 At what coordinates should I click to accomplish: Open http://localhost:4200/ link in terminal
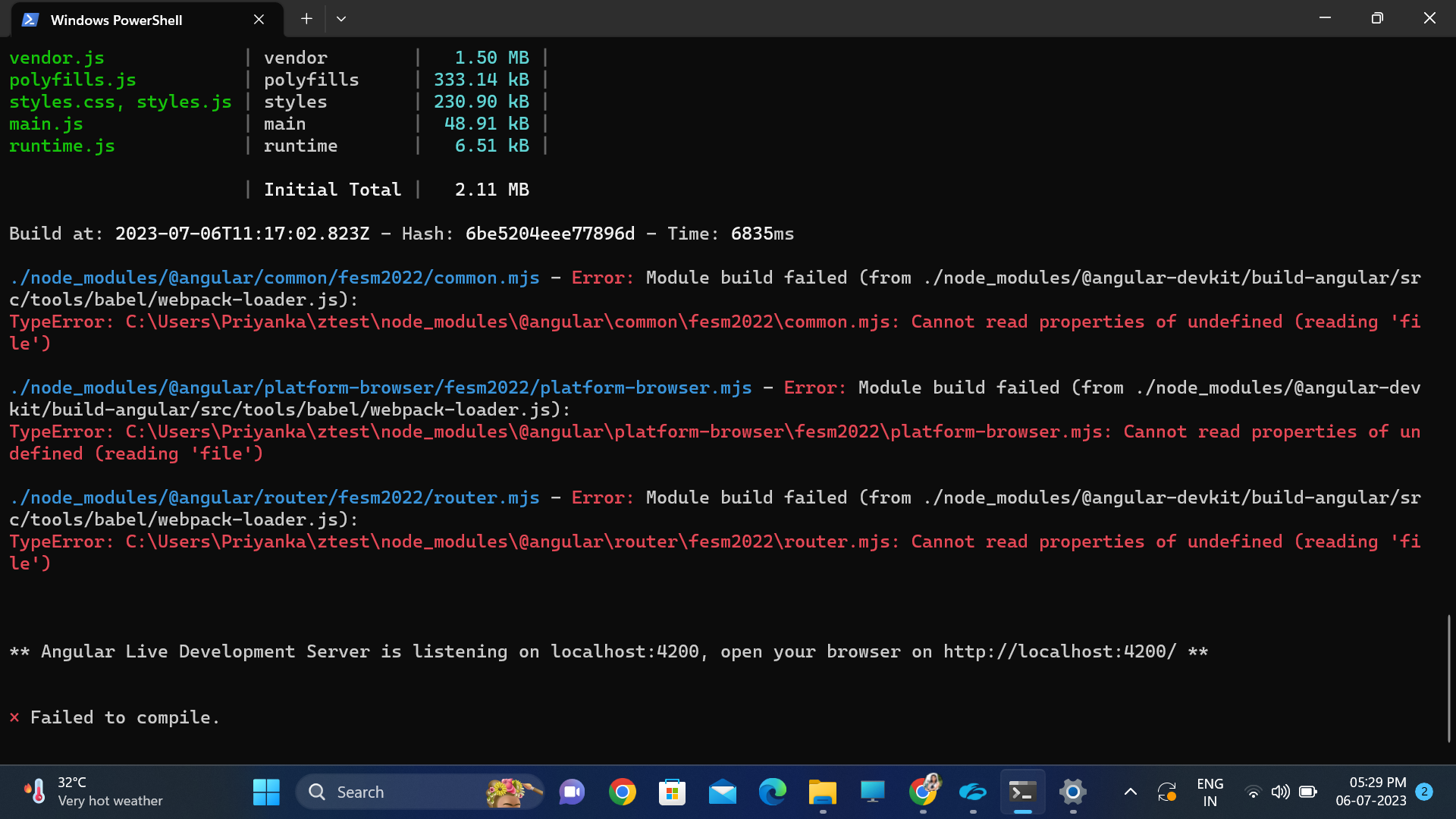point(1059,651)
